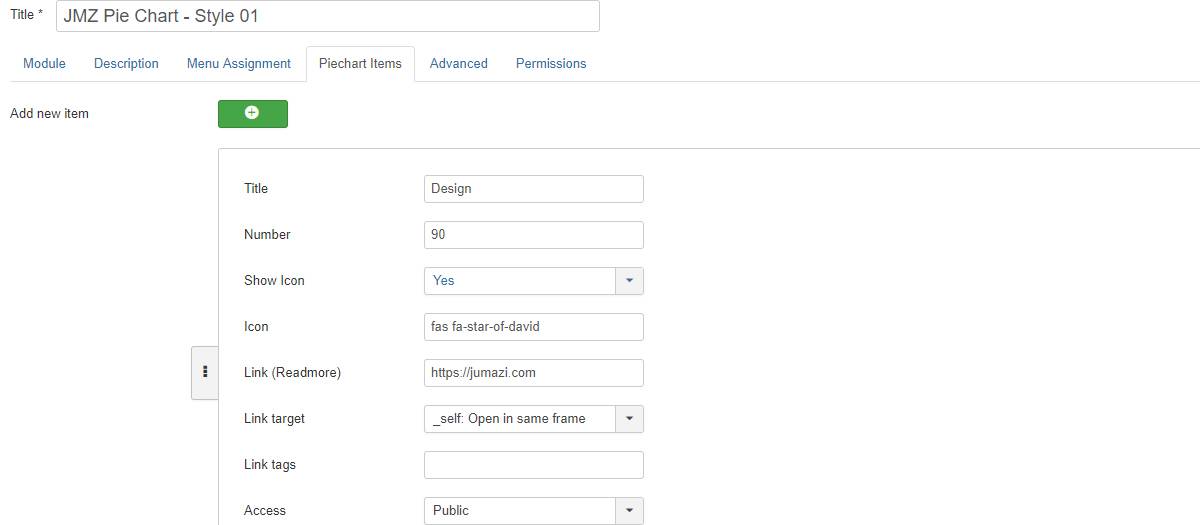Click the Access dropdown arrow

(629, 511)
